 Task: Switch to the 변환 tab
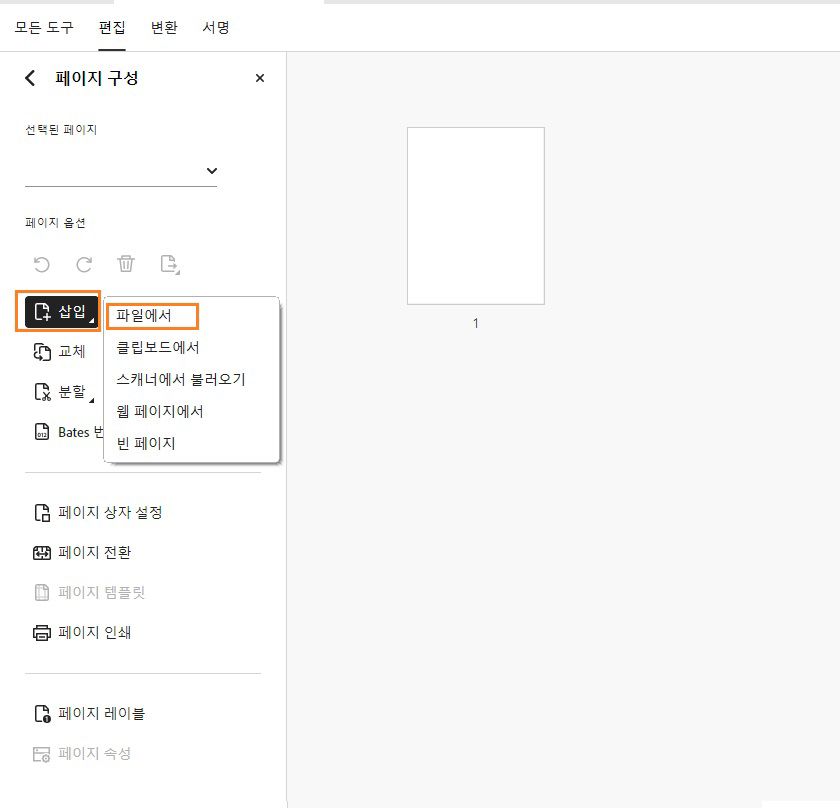pyautogui.click(x=163, y=28)
